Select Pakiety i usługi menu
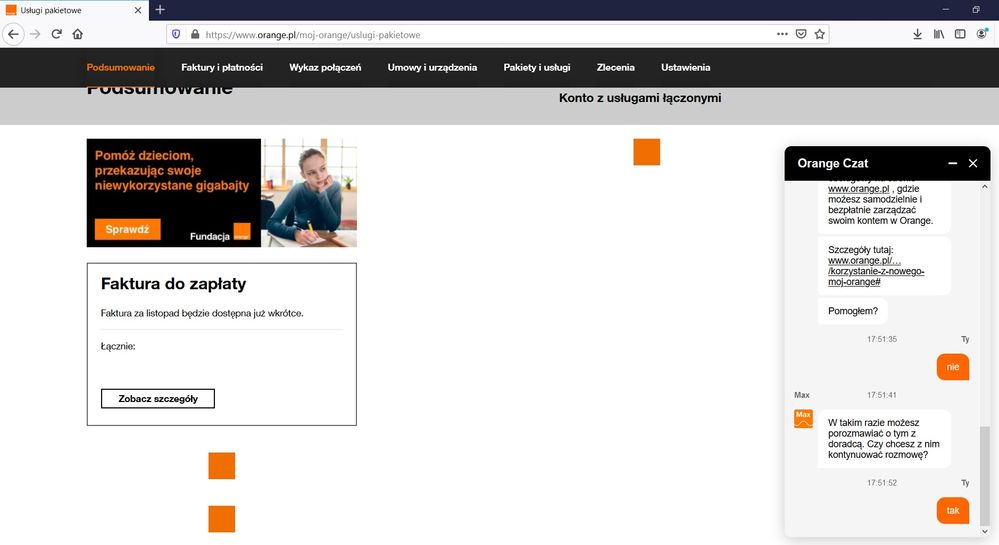Screen dimensions: 999x545 click(536, 68)
